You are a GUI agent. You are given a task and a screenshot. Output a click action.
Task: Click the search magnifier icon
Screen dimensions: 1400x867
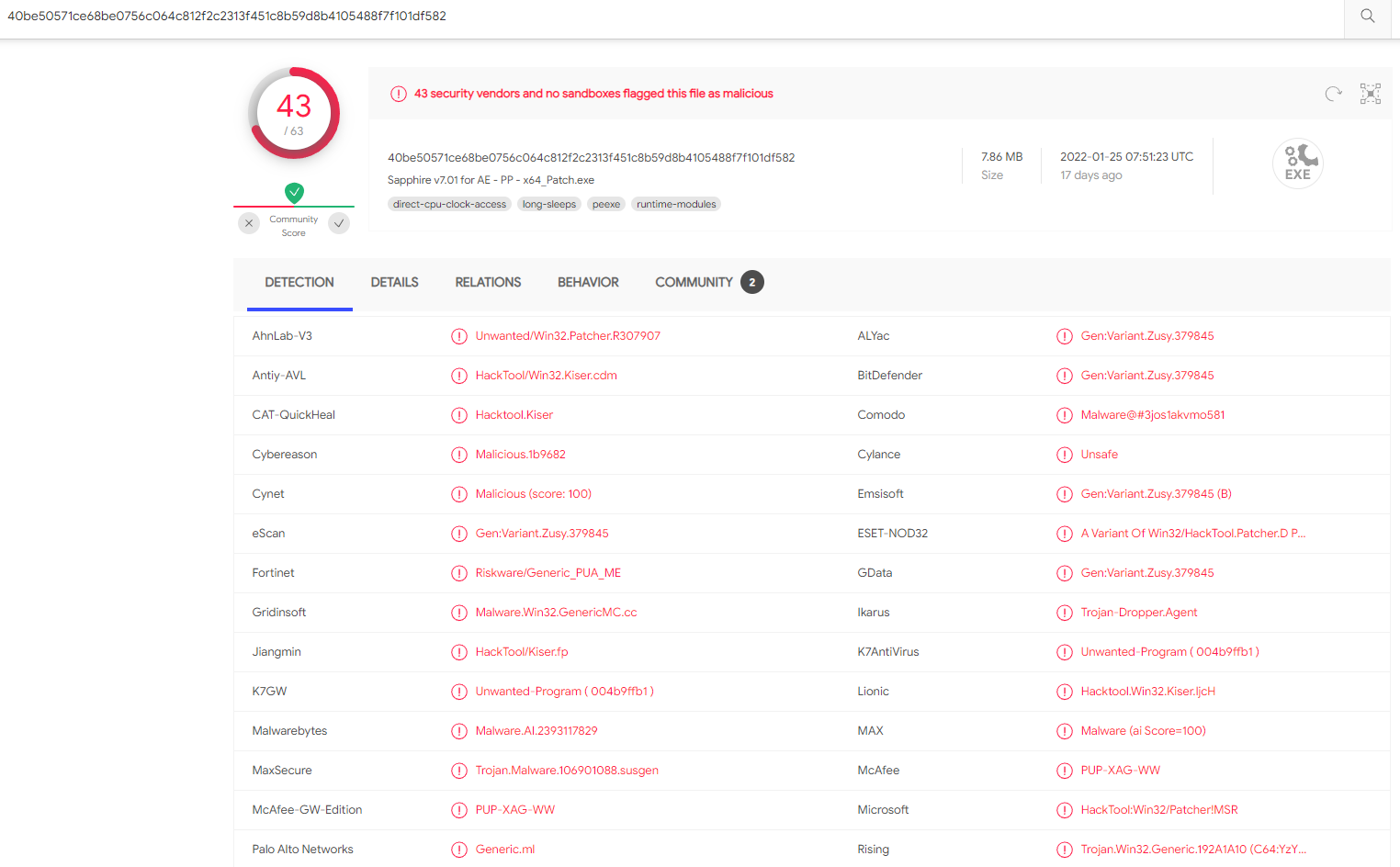[1367, 17]
